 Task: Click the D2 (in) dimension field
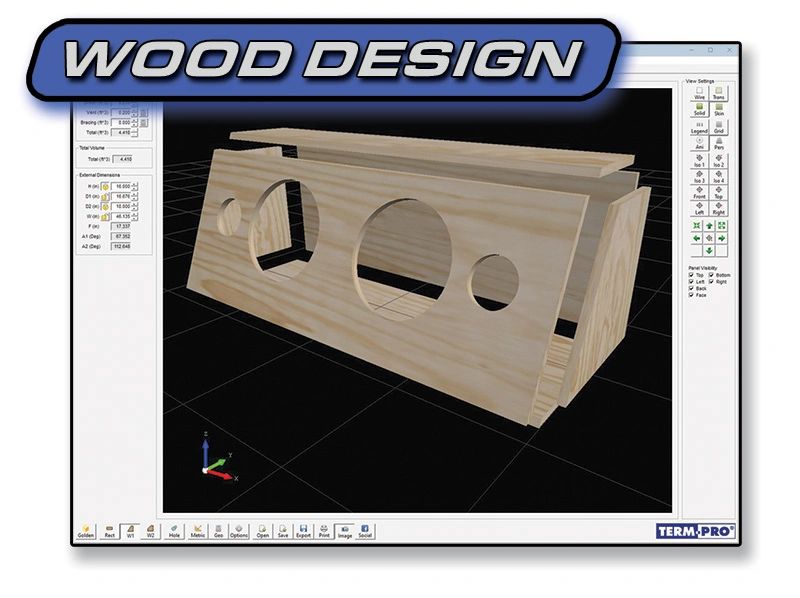[x=121, y=206]
